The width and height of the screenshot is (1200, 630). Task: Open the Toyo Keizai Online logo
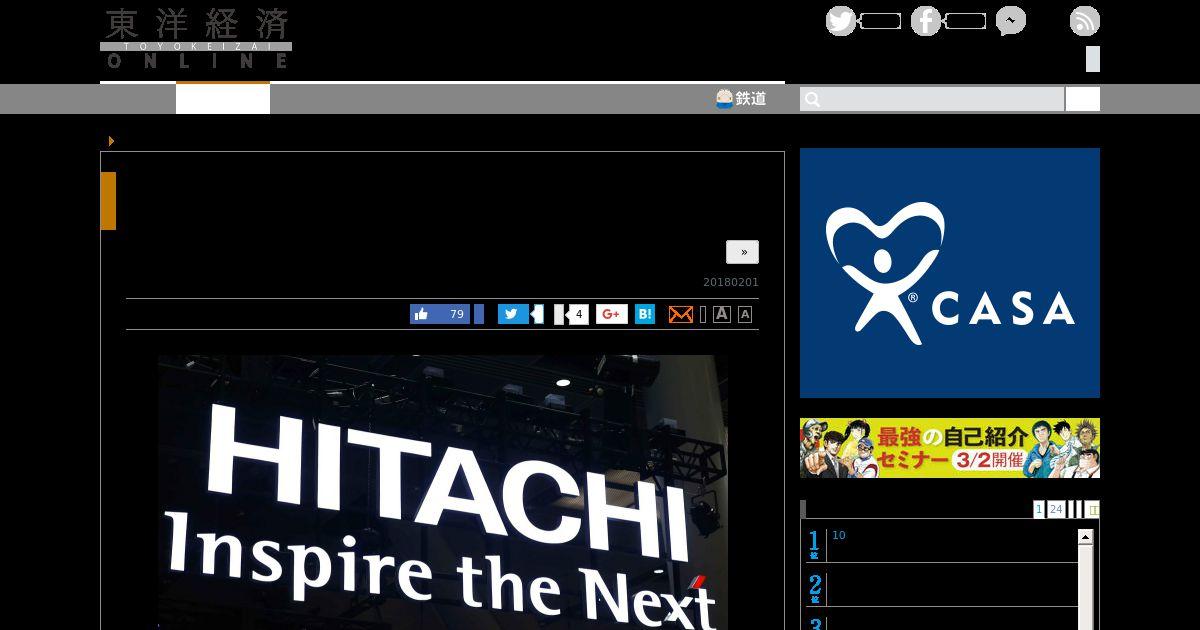point(196,38)
